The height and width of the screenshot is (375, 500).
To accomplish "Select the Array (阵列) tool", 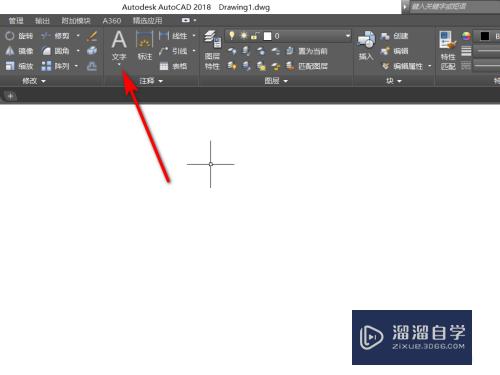I will coord(55,66).
